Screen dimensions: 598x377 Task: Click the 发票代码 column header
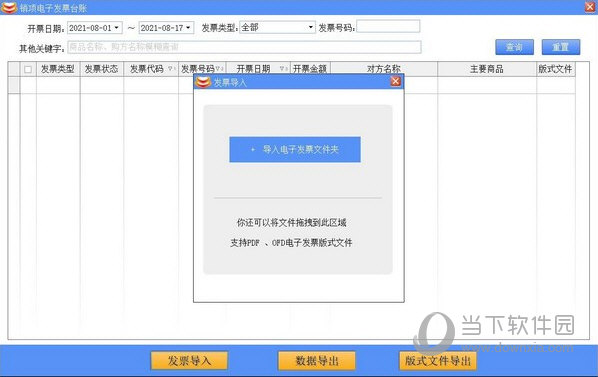pos(151,69)
